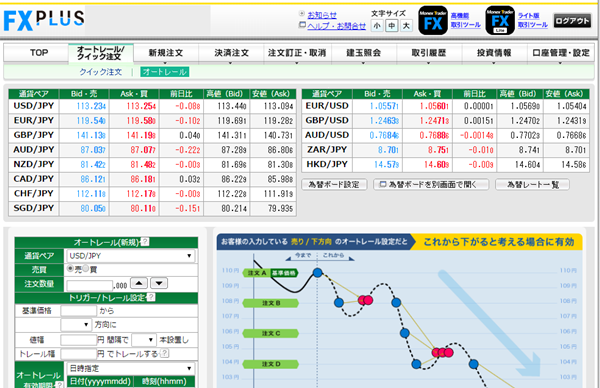Open the Monex Trader FX Lite icon
This screenshot has width=600, height=388.
pyautogui.click(x=500, y=21)
